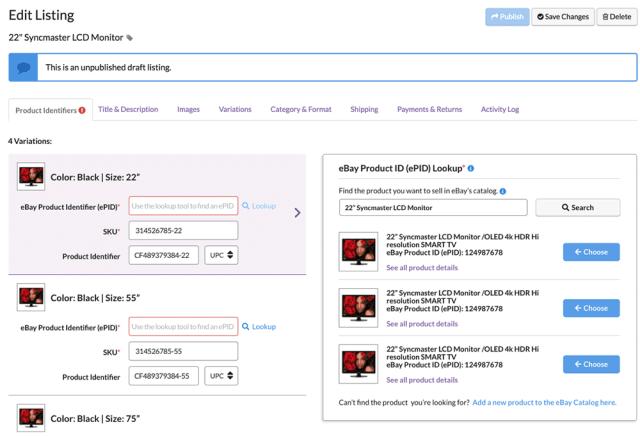Click the first product result monitor thumbnail
Screen dimensions: 640x436
[x=358, y=251]
